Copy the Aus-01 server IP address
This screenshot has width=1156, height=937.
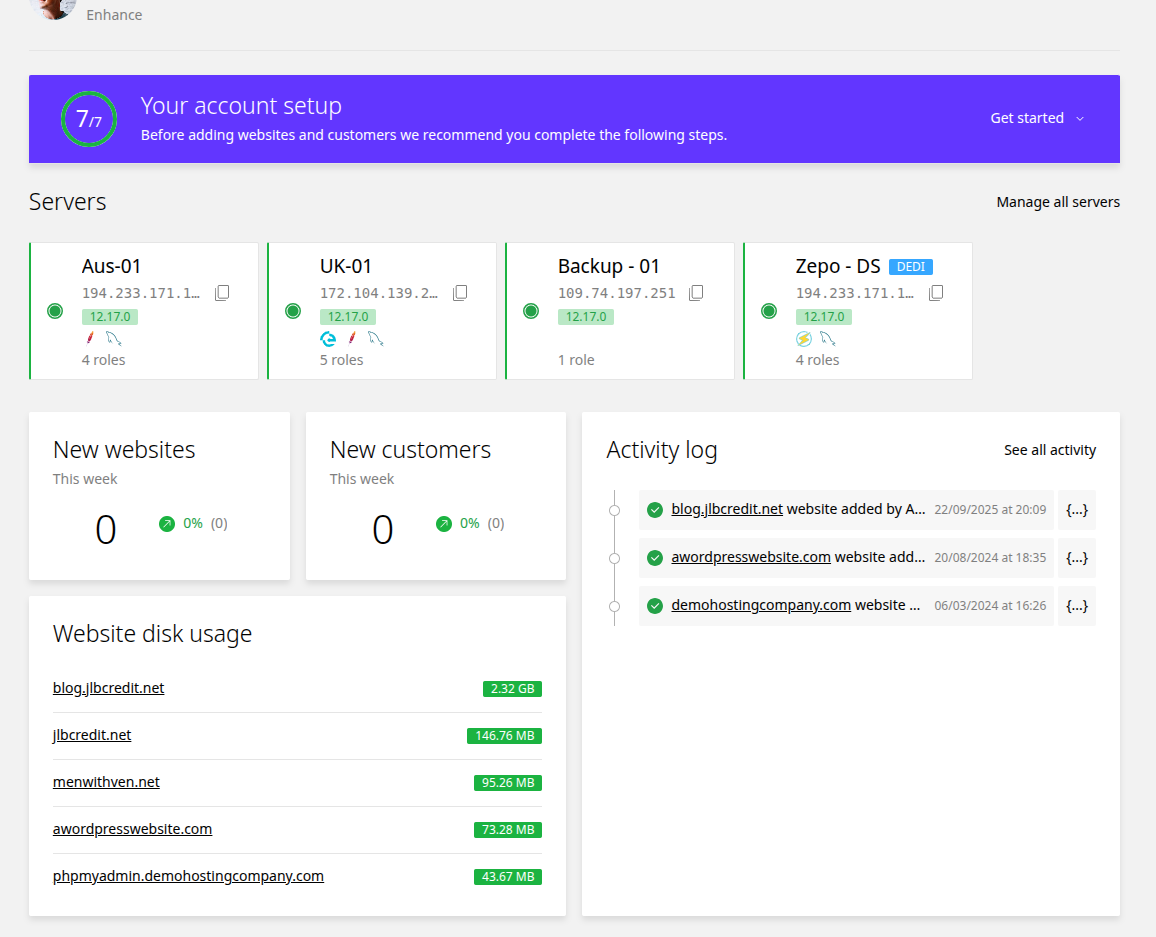[222, 293]
